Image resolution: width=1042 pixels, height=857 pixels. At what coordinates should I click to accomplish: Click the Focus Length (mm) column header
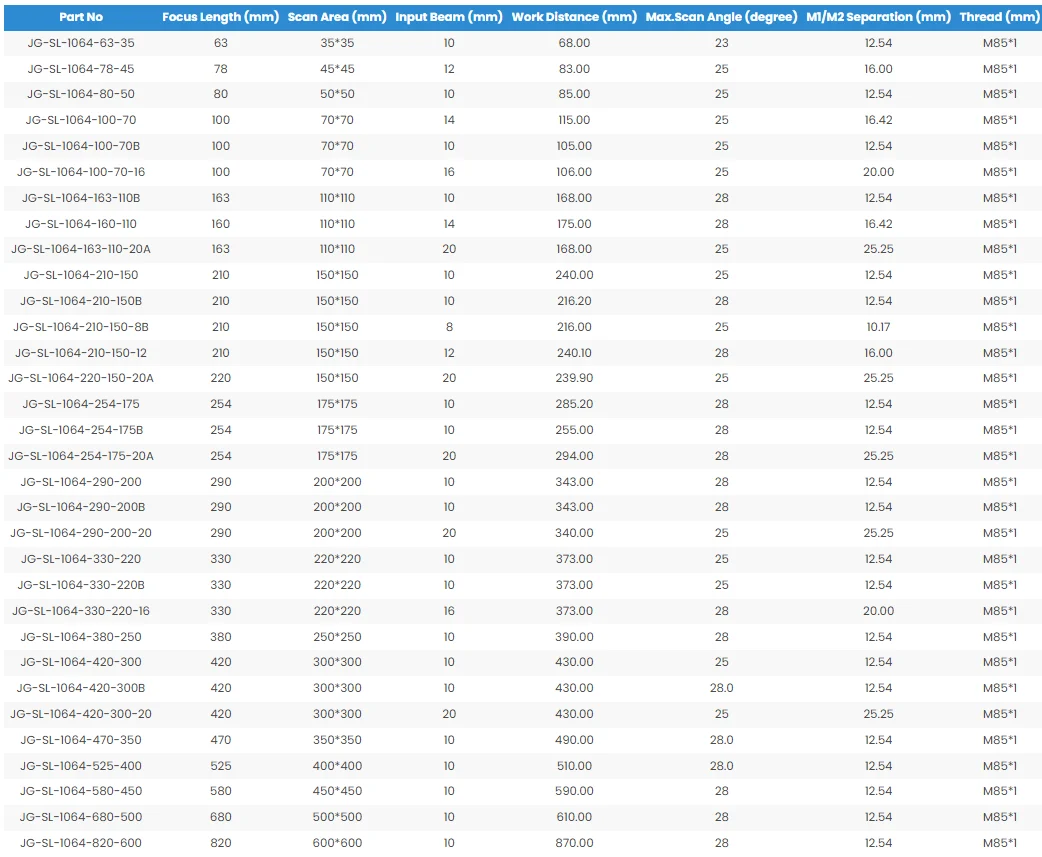click(x=221, y=17)
